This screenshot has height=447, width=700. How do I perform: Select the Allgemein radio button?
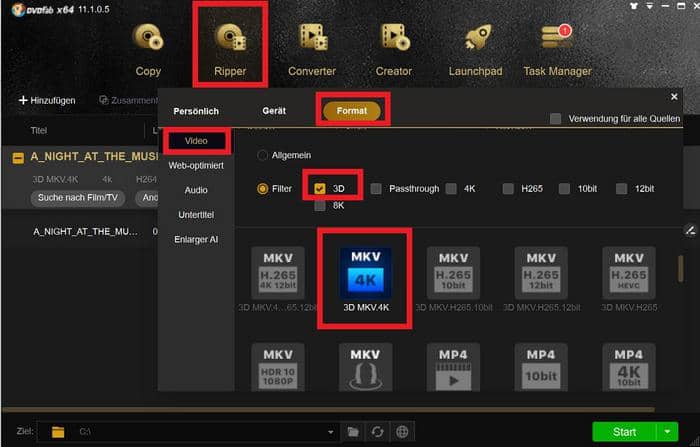[262, 155]
